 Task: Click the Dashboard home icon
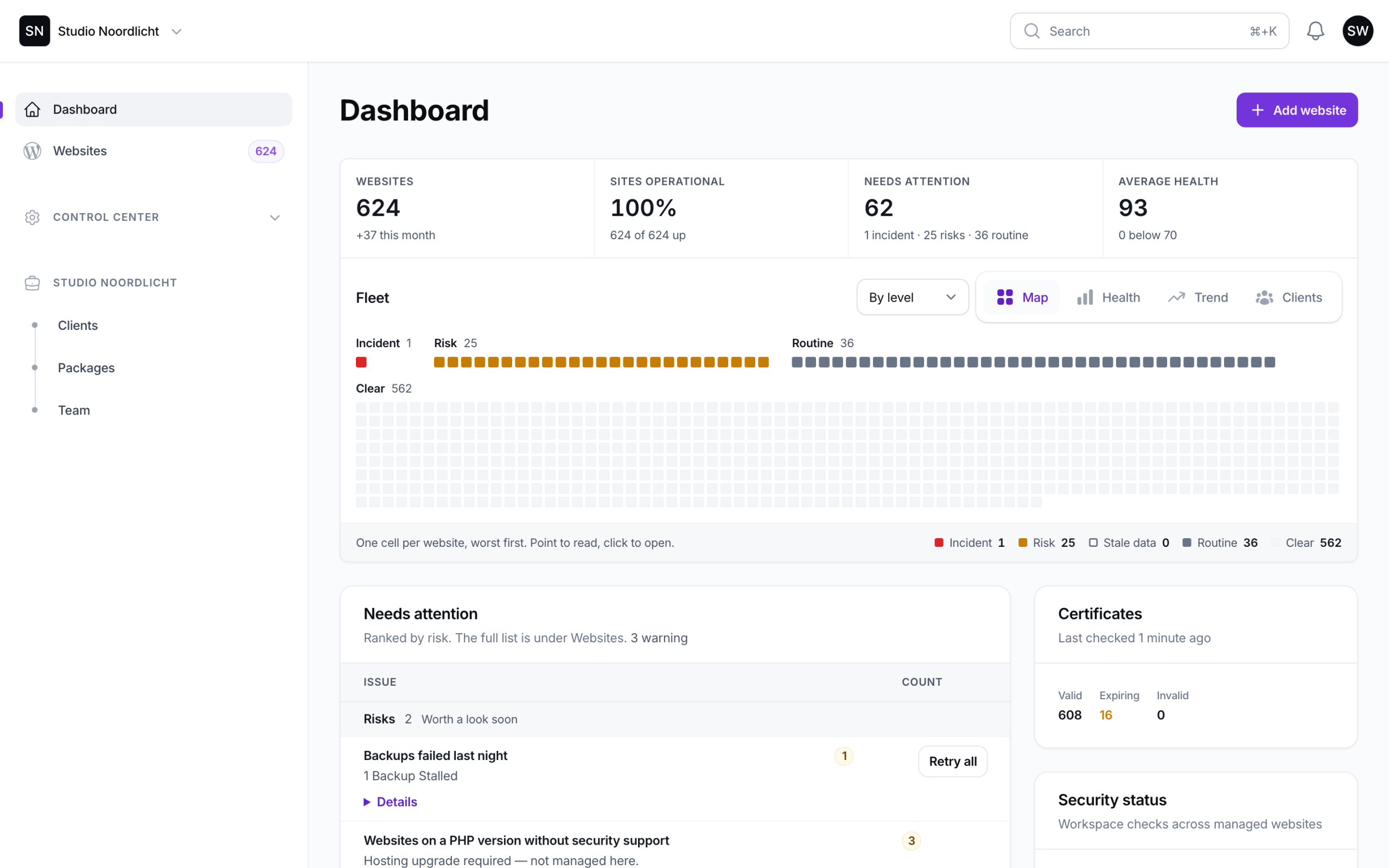point(33,109)
